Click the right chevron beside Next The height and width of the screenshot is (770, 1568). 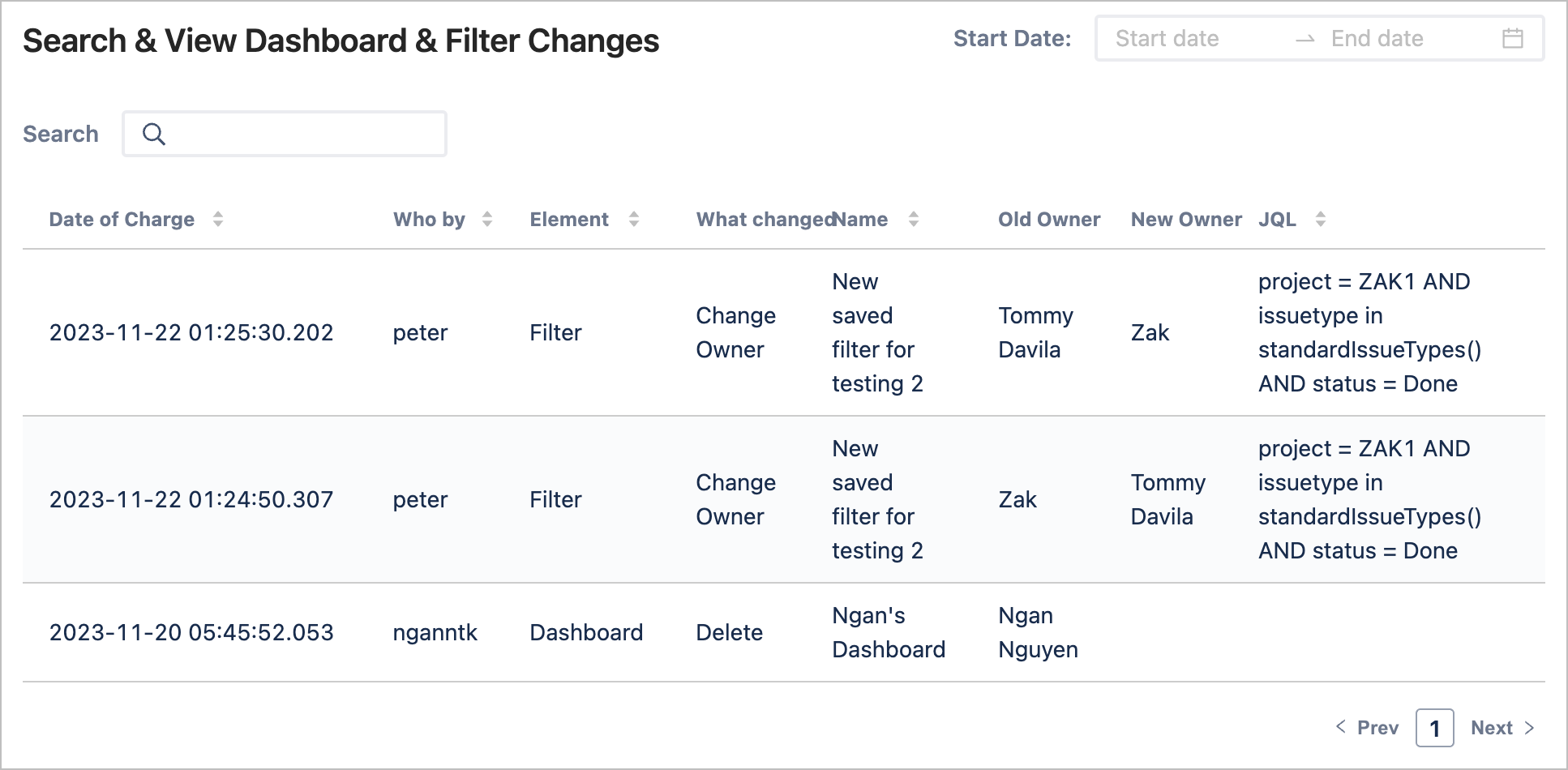coord(1529,727)
